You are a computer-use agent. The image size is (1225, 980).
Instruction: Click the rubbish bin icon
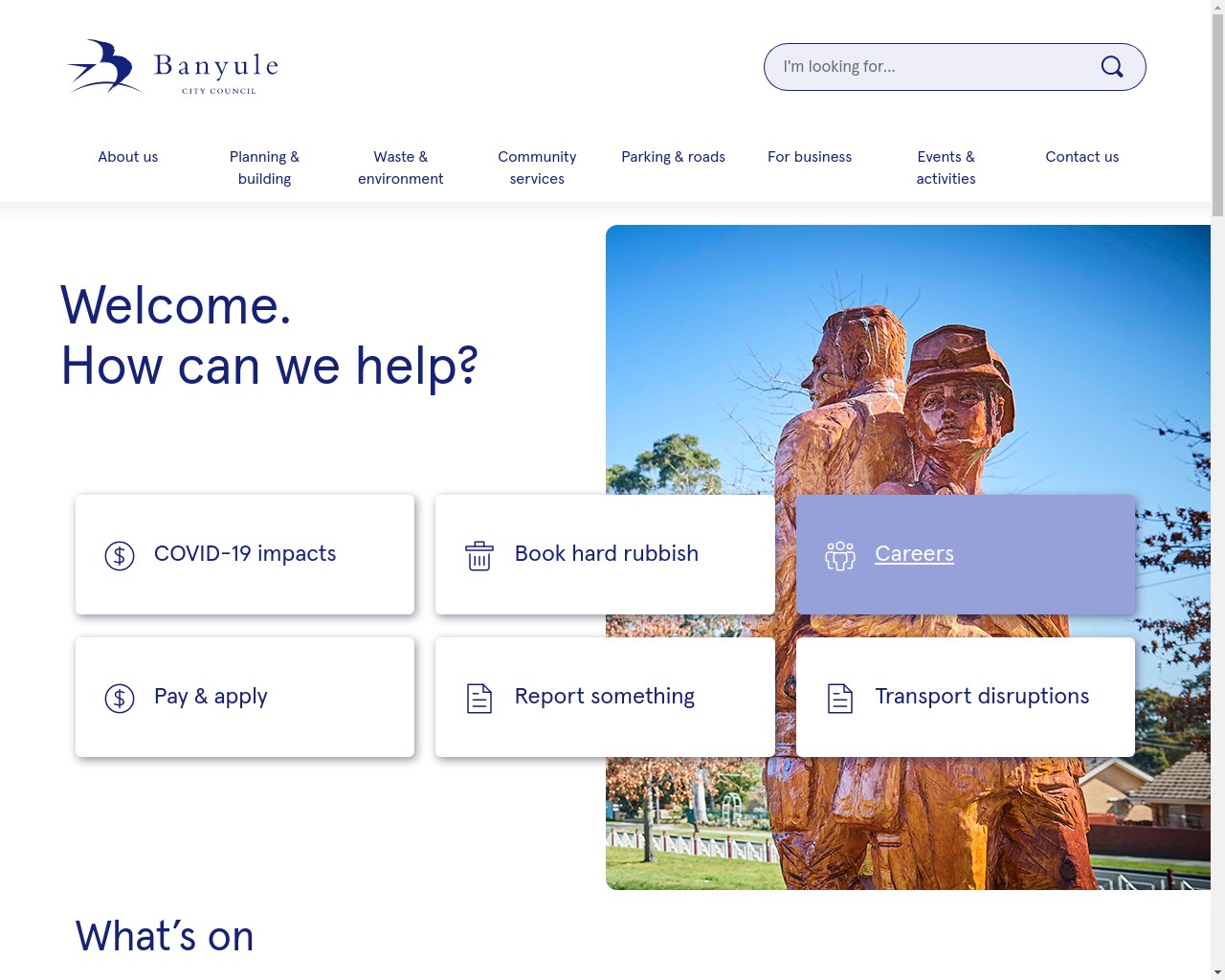[x=479, y=555]
